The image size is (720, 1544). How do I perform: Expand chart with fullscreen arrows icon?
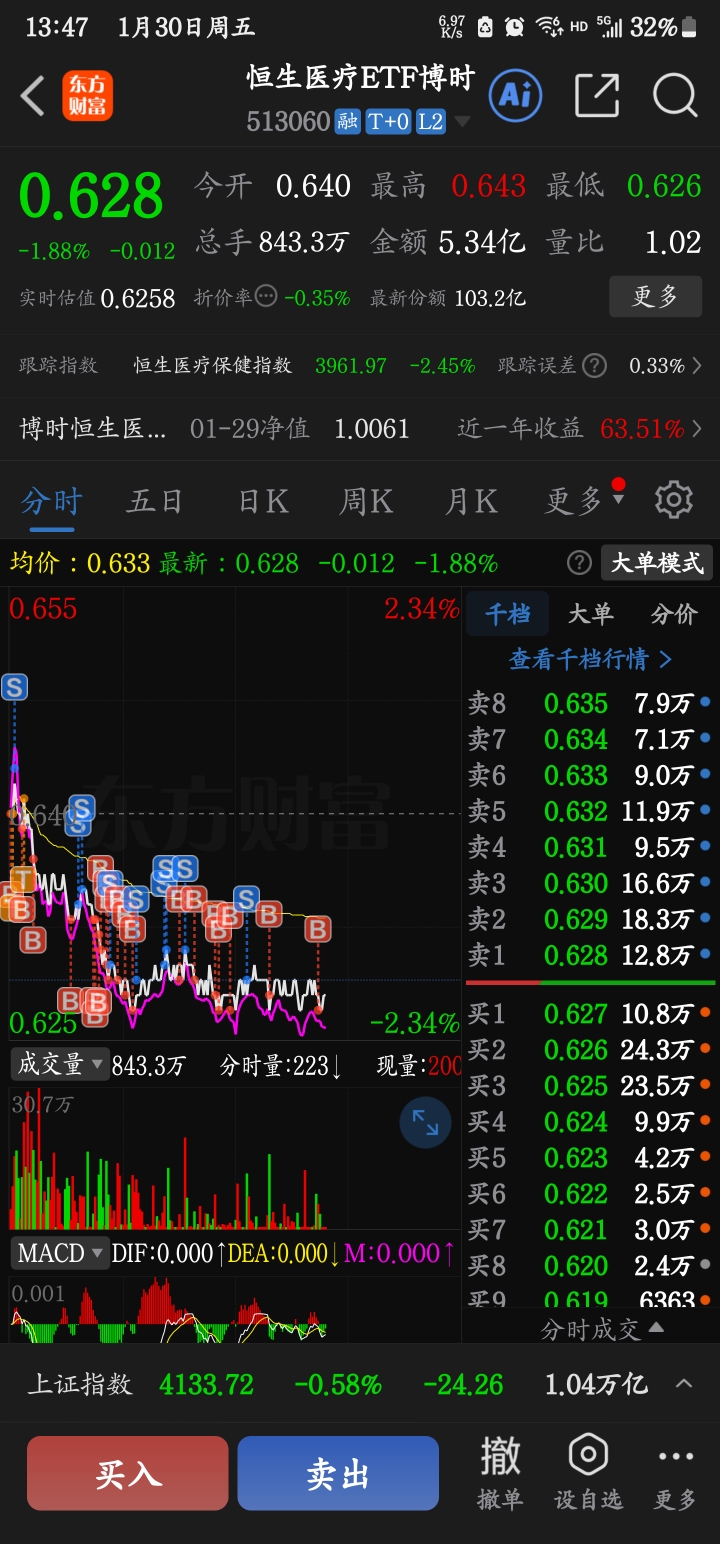(425, 1123)
